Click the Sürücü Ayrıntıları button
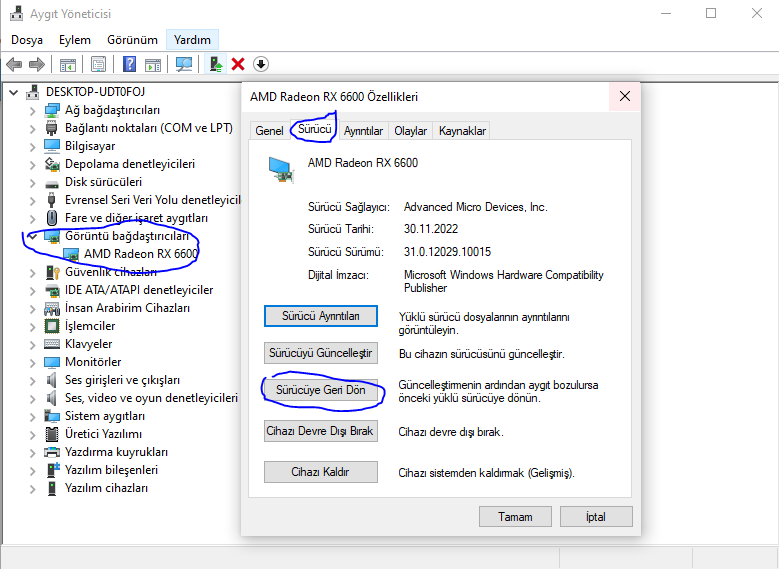The height and width of the screenshot is (569, 779). coord(320,316)
